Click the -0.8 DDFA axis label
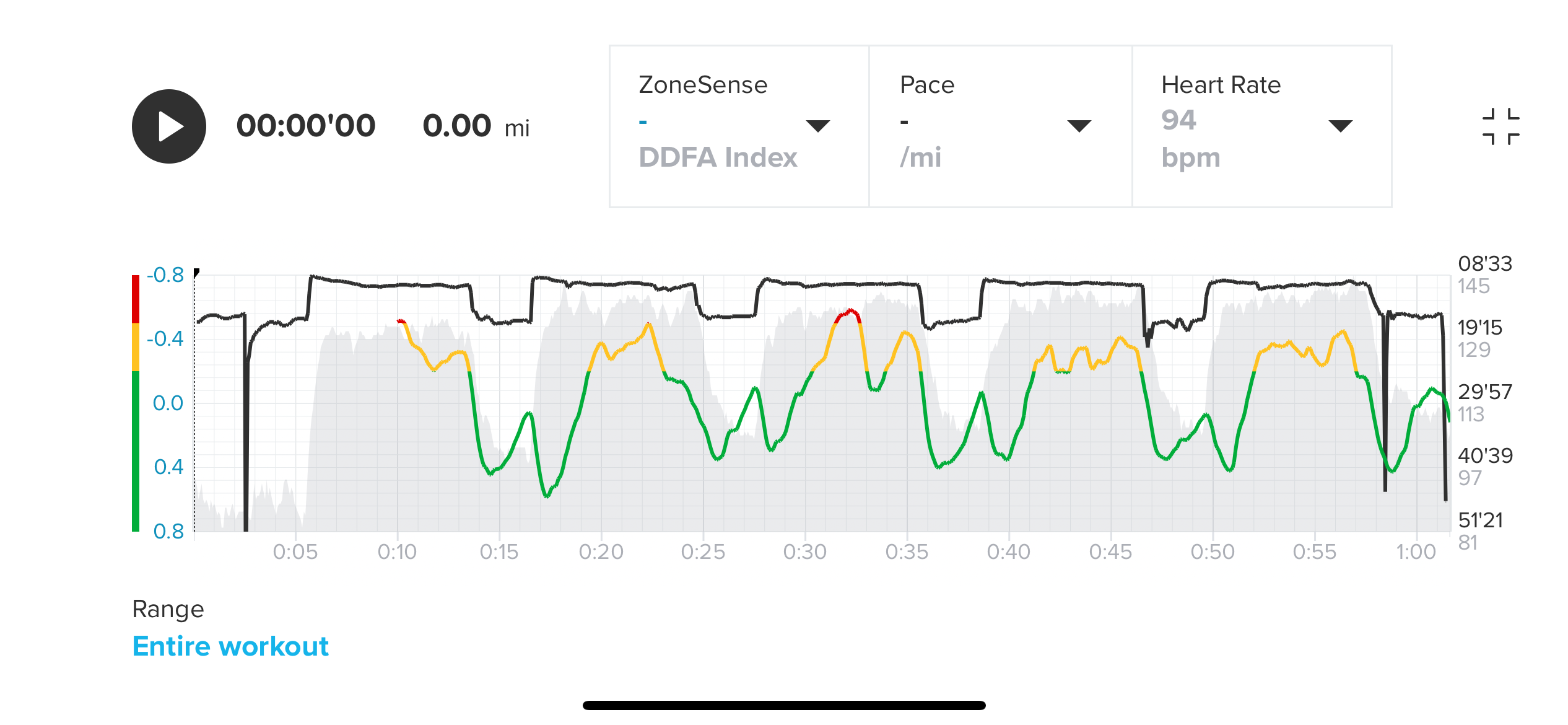Viewport: 1568px width, 725px height. (x=165, y=275)
